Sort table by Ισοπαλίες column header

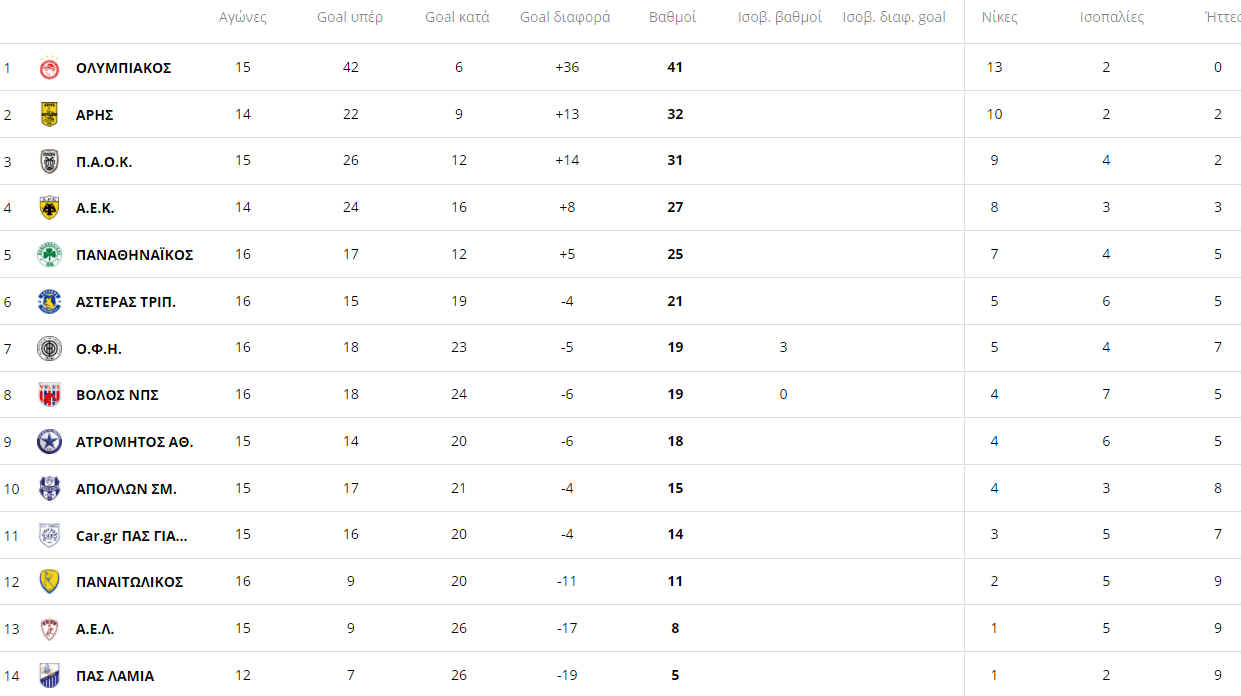[1112, 17]
